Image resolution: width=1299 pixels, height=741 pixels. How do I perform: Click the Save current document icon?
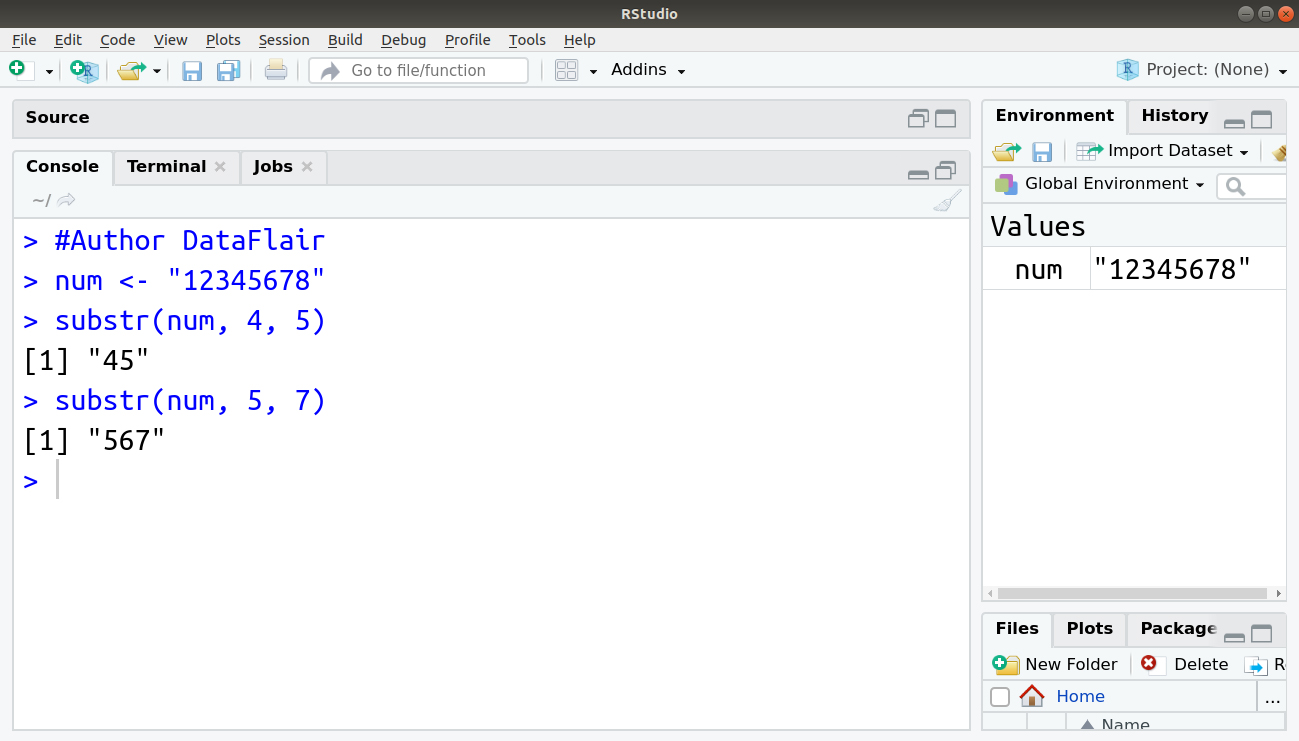192,70
